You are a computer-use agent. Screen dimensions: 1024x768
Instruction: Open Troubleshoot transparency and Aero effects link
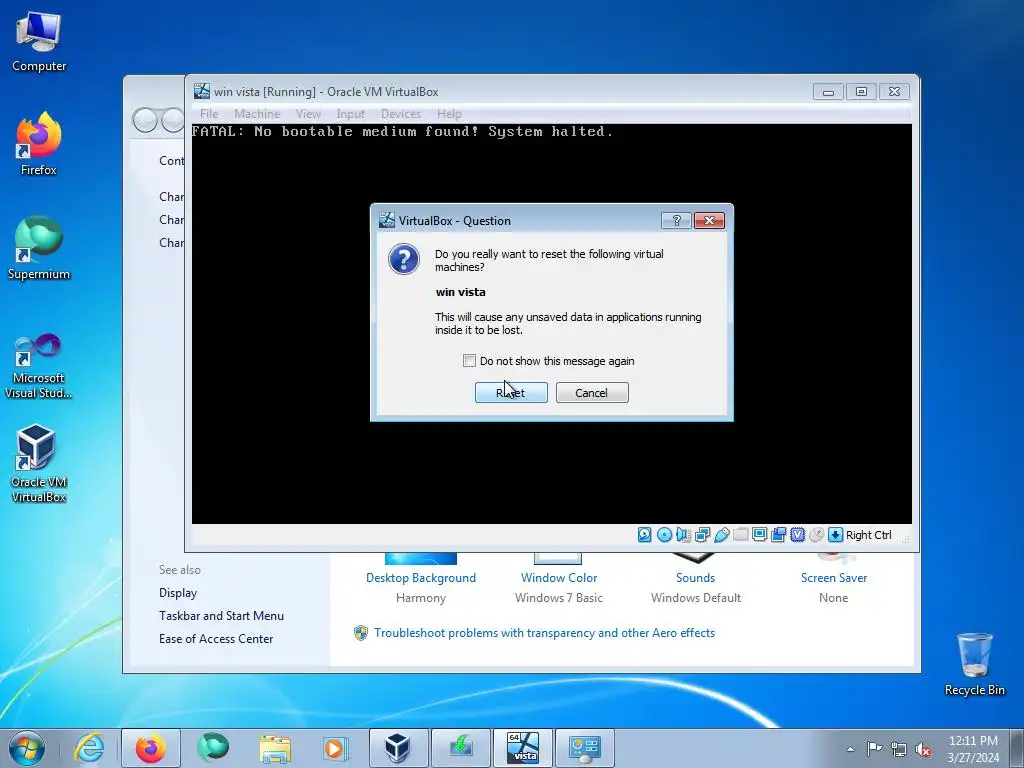[544, 633]
